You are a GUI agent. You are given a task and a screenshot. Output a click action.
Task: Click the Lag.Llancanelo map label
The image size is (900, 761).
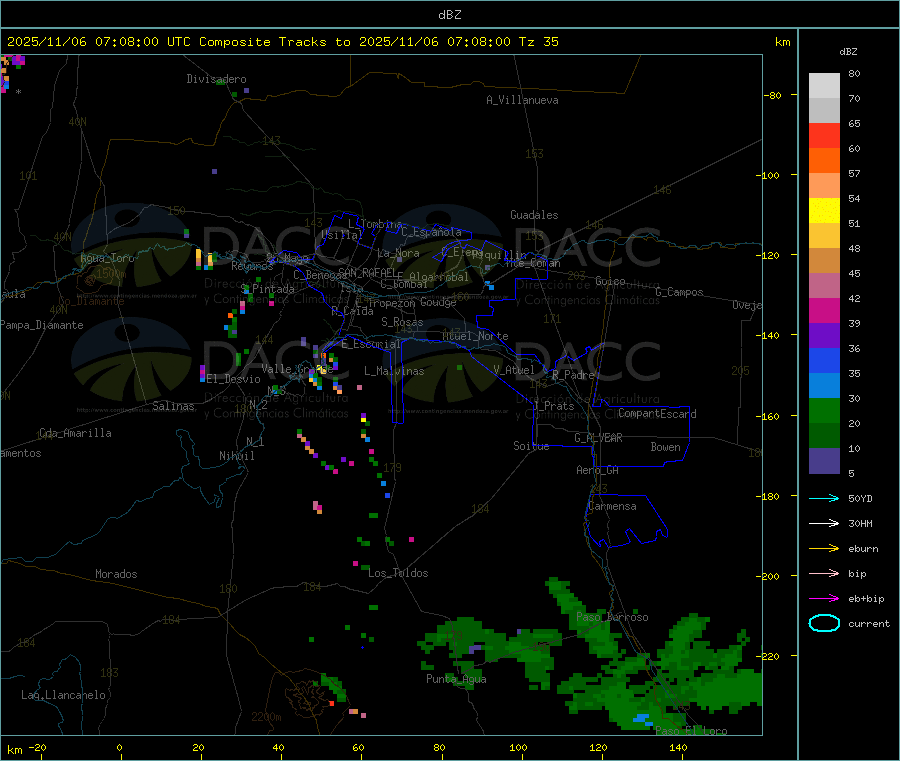[64, 695]
